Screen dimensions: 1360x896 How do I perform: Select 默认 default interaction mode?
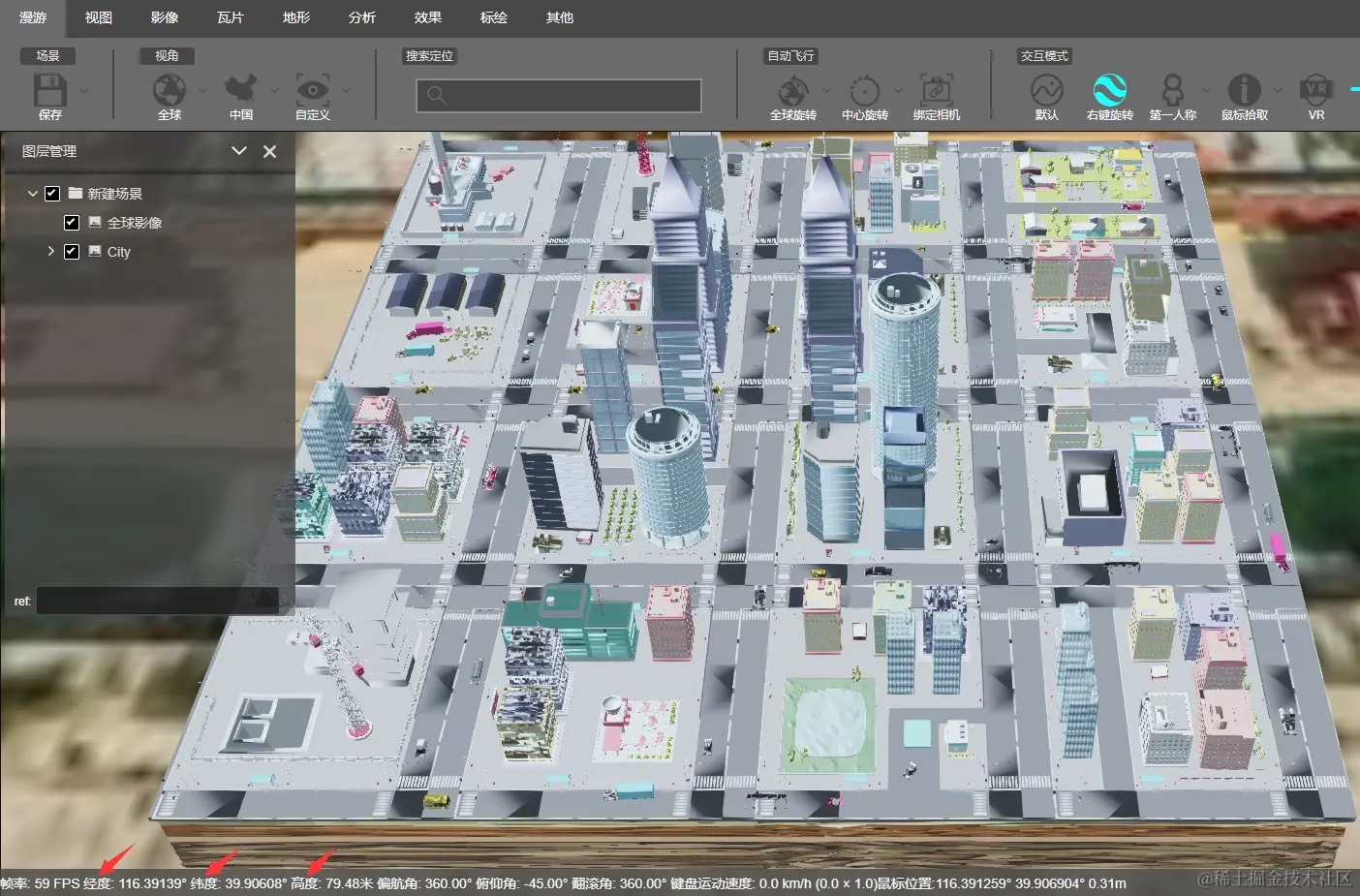click(1047, 90)
